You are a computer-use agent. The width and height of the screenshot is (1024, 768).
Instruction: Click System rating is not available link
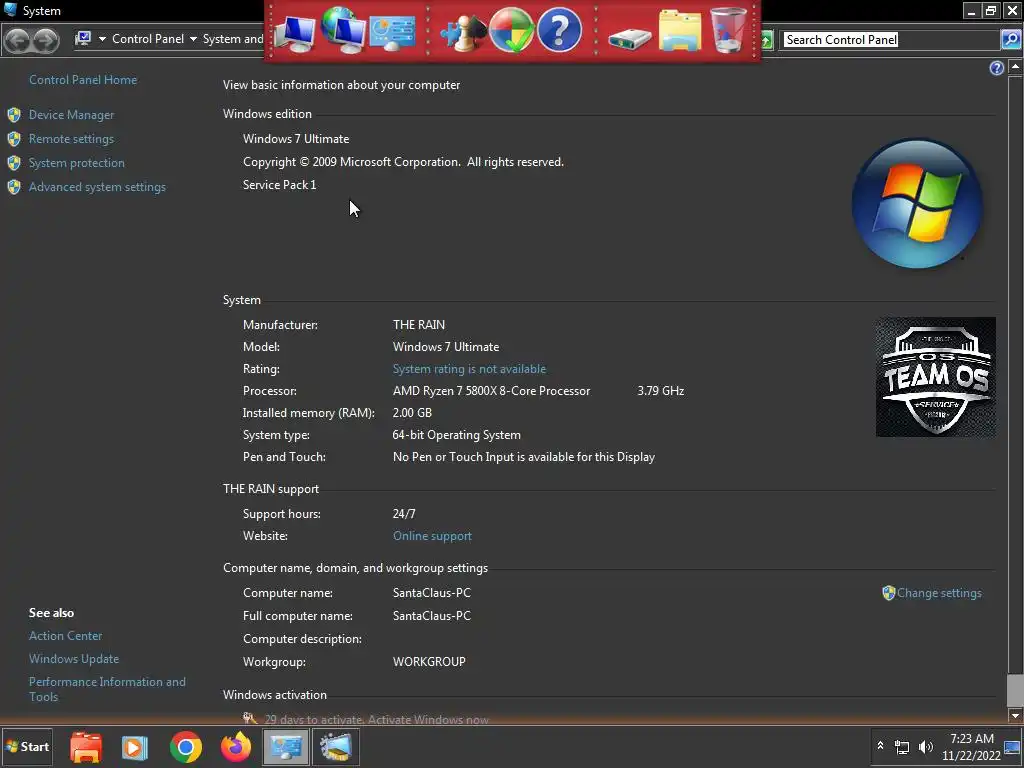tap(469, 369)
